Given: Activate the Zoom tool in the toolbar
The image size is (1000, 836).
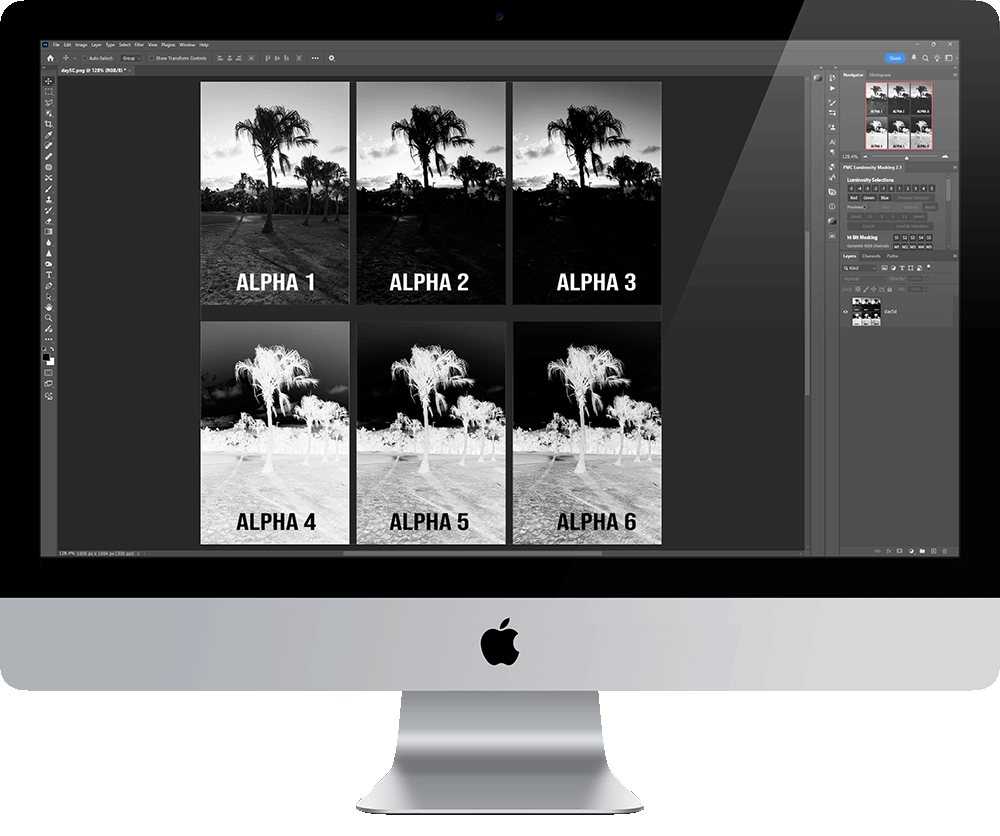Looking at the screenshot, I should (x=49, y=317).
